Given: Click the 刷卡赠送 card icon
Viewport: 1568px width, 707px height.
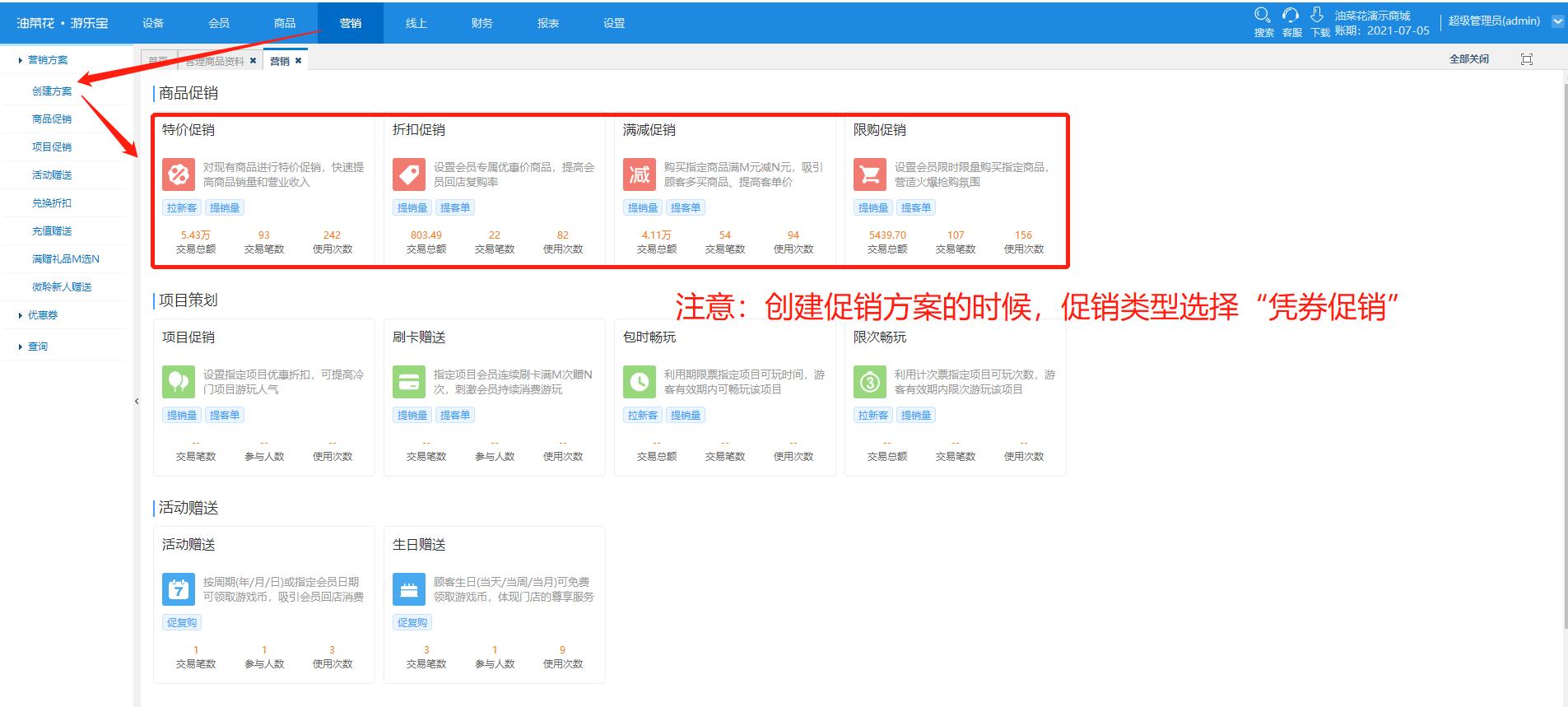Looking at the screenshot, I should pyautogui.click(x=409, y=382).
